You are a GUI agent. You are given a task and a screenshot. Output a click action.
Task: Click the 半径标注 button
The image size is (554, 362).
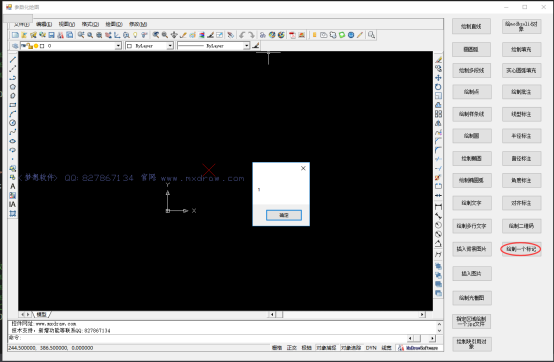click(521, 136)
